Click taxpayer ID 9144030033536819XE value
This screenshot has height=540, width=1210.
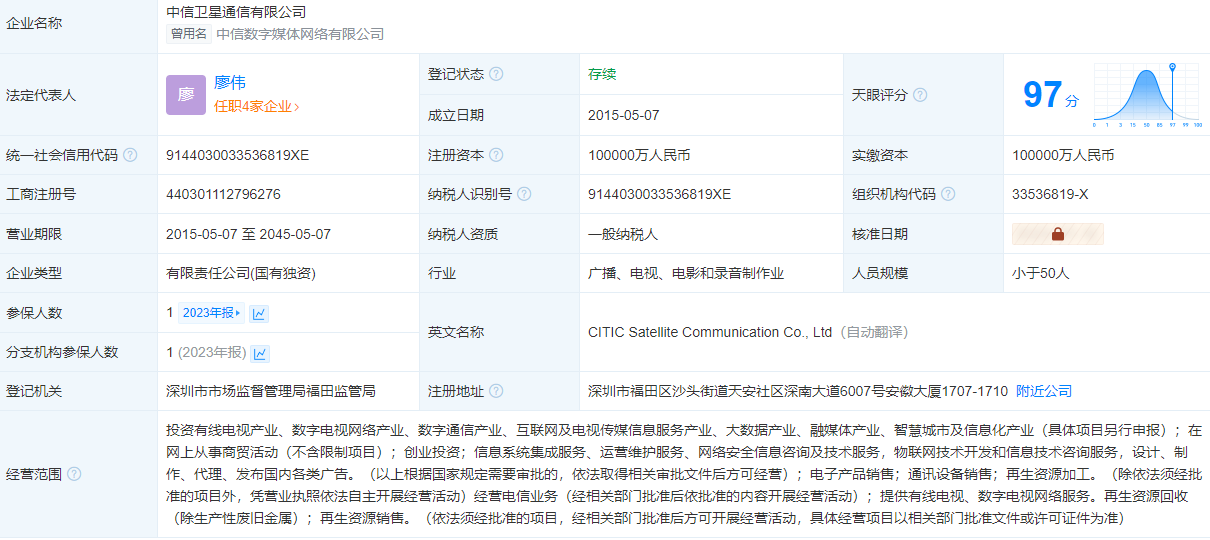(660, 194)
